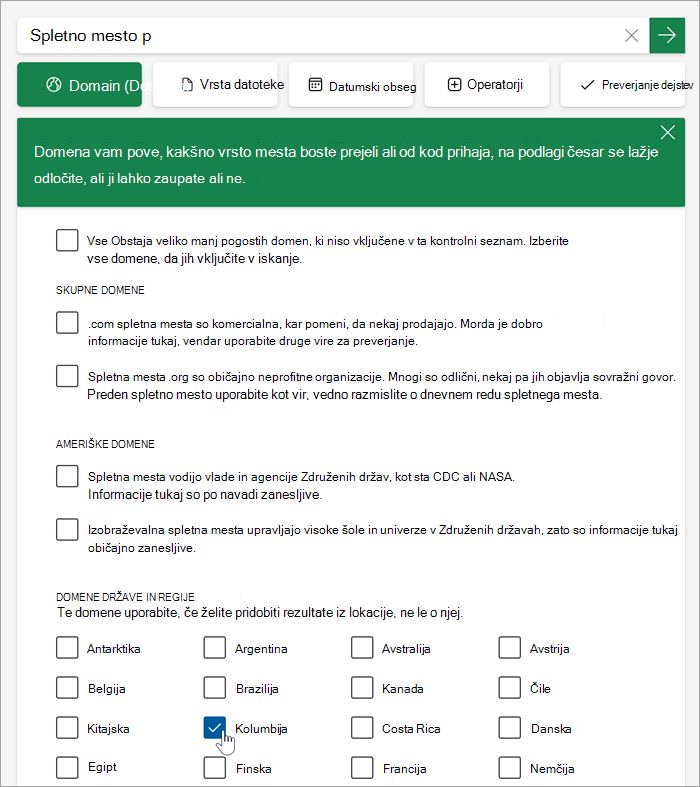Check the Costa Rica domain checkbox
The height and width of the screenshot is (787, 700).
click(x=362, y=728)
